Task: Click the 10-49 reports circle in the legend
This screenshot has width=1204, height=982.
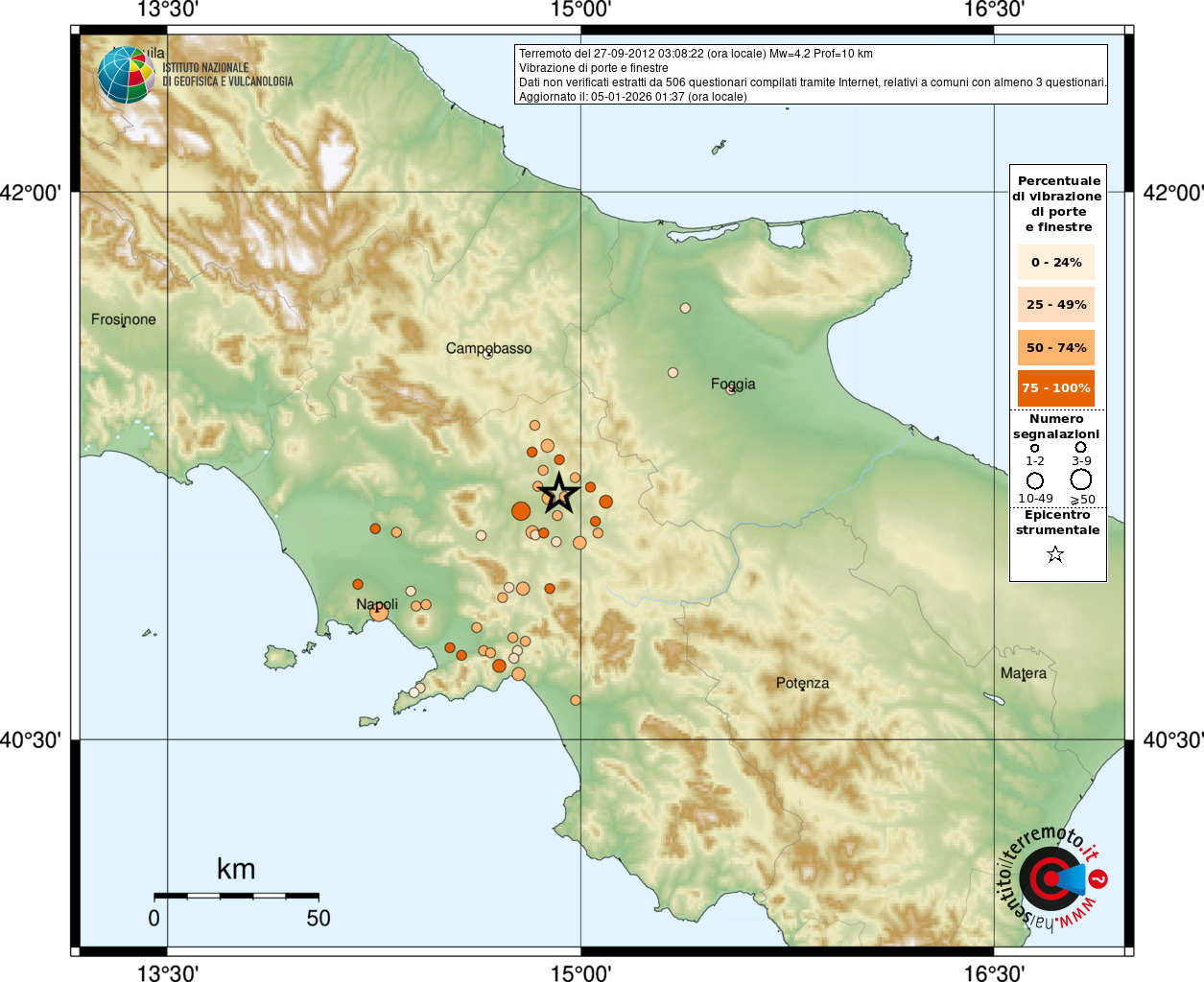Action: coord(1035,480)
